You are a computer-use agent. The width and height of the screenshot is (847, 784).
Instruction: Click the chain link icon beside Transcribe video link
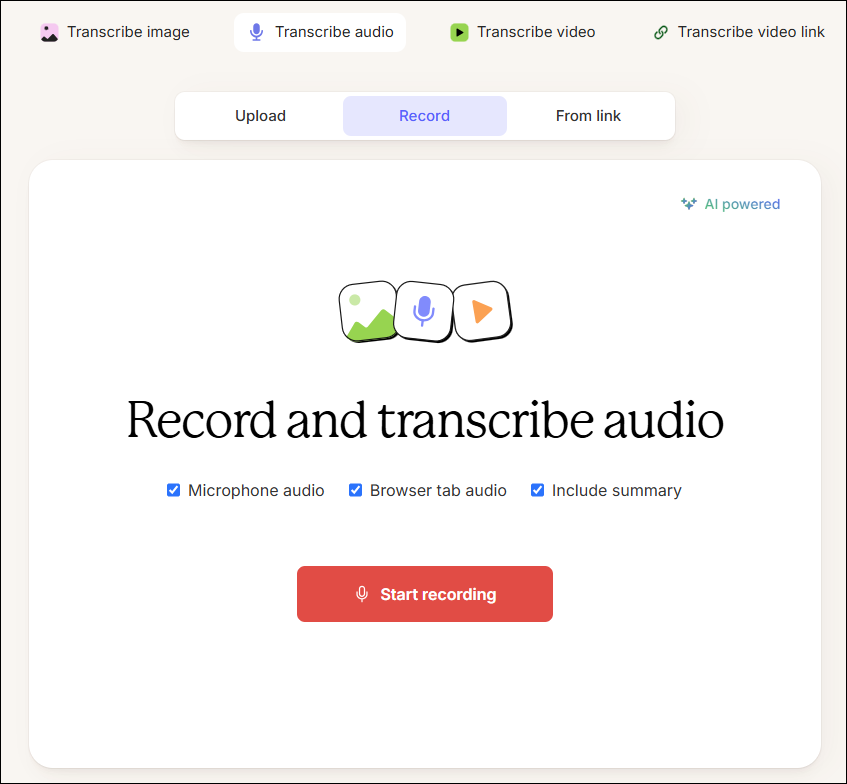coord(661,32)
